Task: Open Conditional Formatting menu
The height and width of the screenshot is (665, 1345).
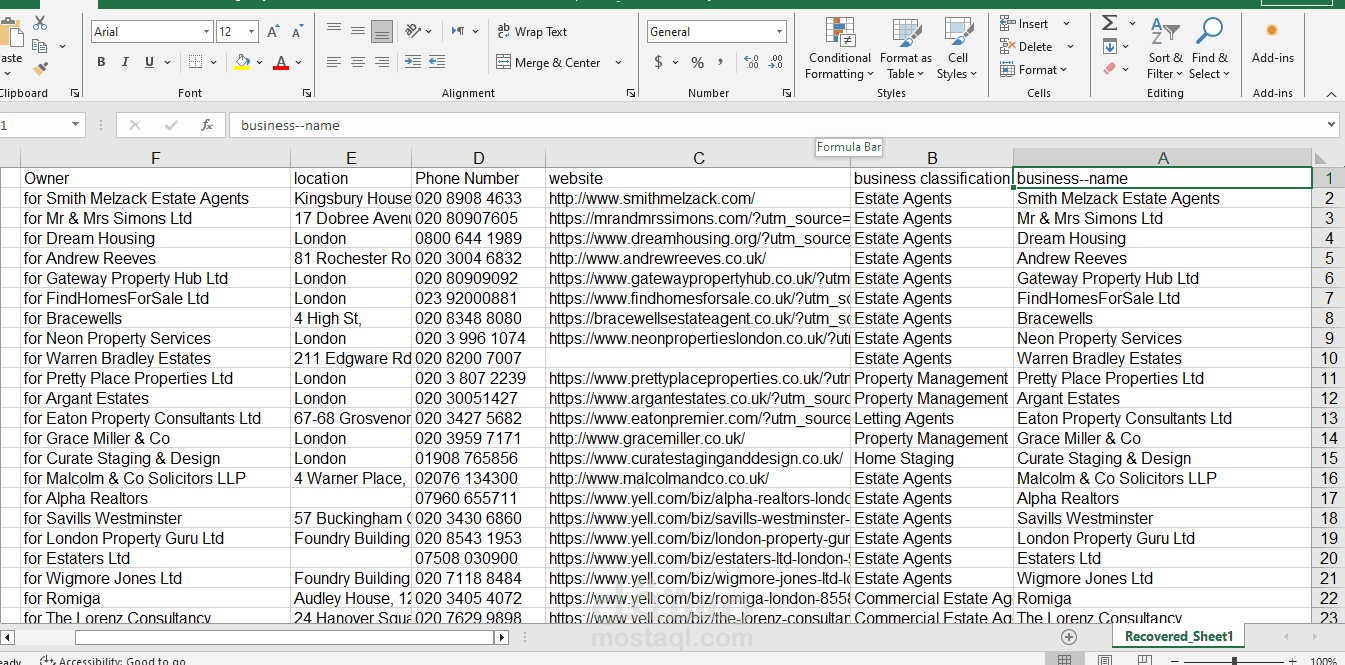Action: tap(840, 48)
